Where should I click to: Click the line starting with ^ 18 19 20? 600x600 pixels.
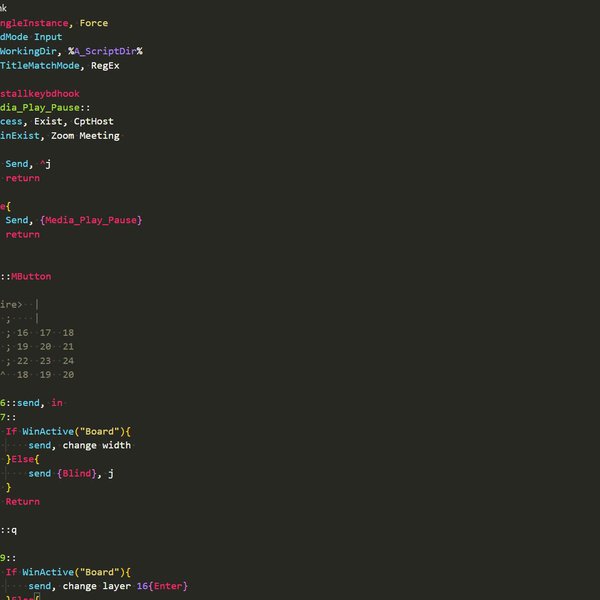(x=40, y=375)
